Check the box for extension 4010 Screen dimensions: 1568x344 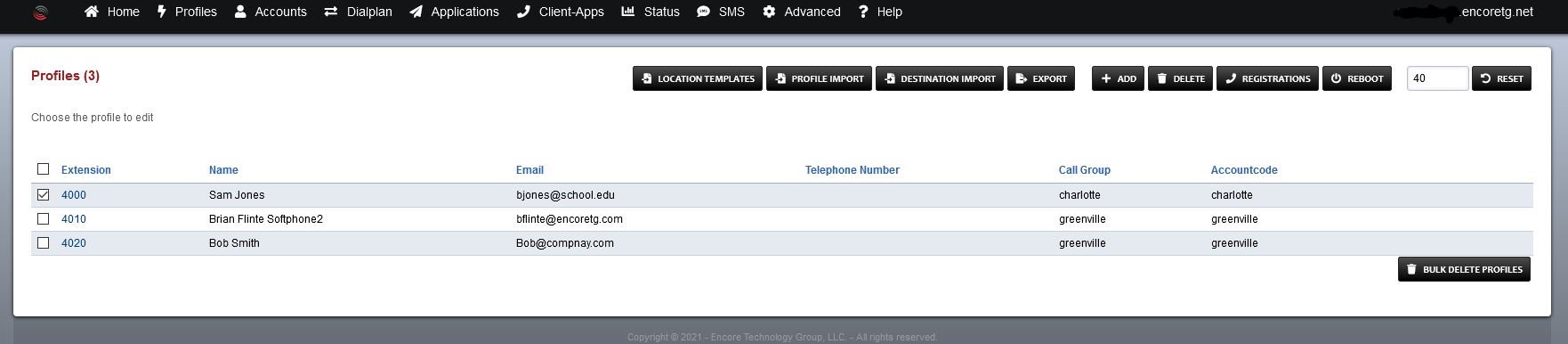(43, 218)
